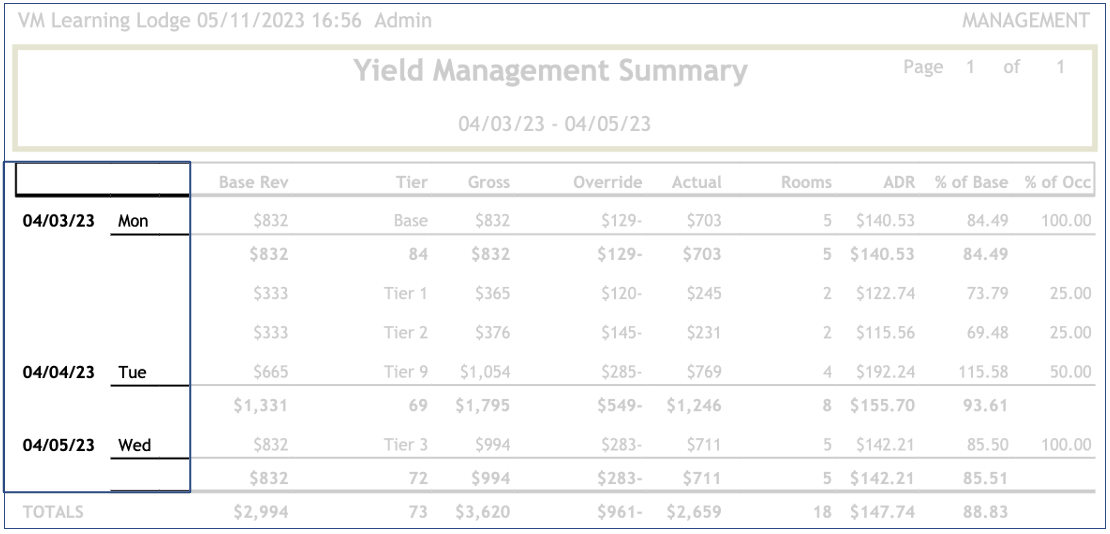
Task: Click the Tier column header
Action: click(411, 182)
